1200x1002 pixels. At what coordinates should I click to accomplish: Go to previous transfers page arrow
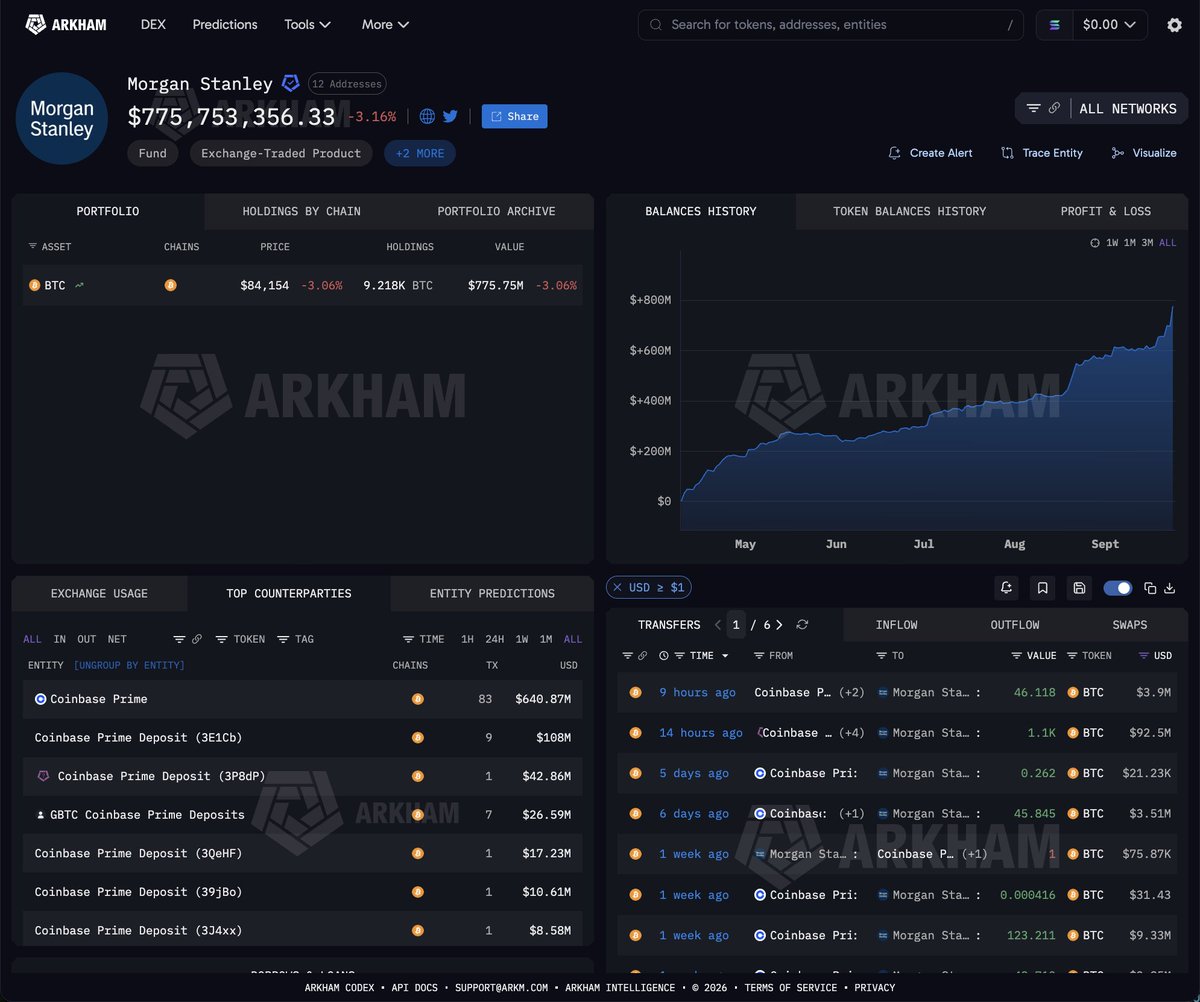(x=717, y=625)
